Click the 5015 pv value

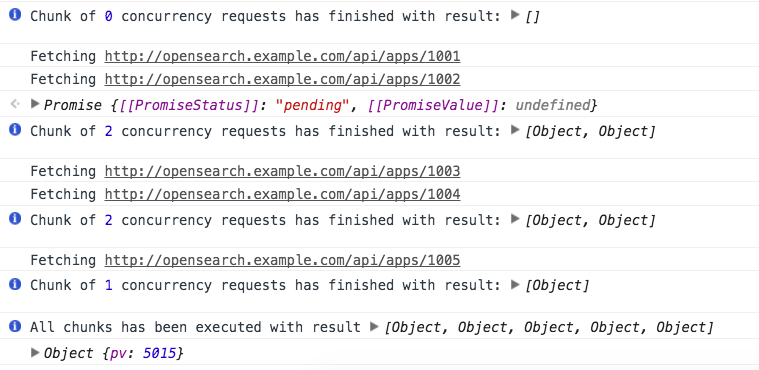point(159,354)
